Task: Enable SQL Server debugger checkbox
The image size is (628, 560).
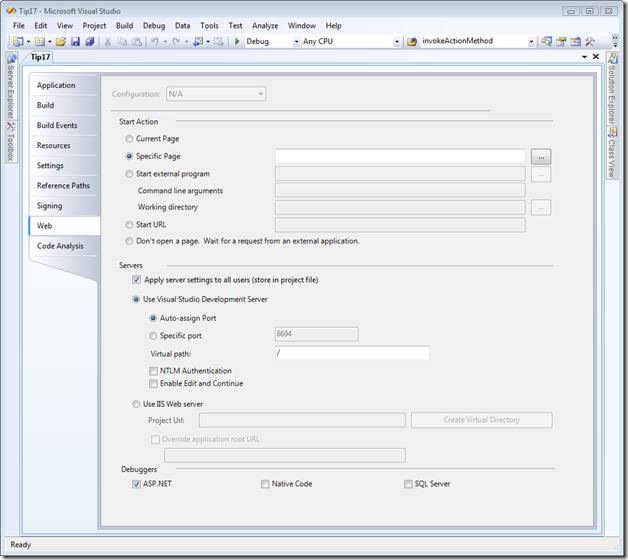Action: click(x=408, y=484)
